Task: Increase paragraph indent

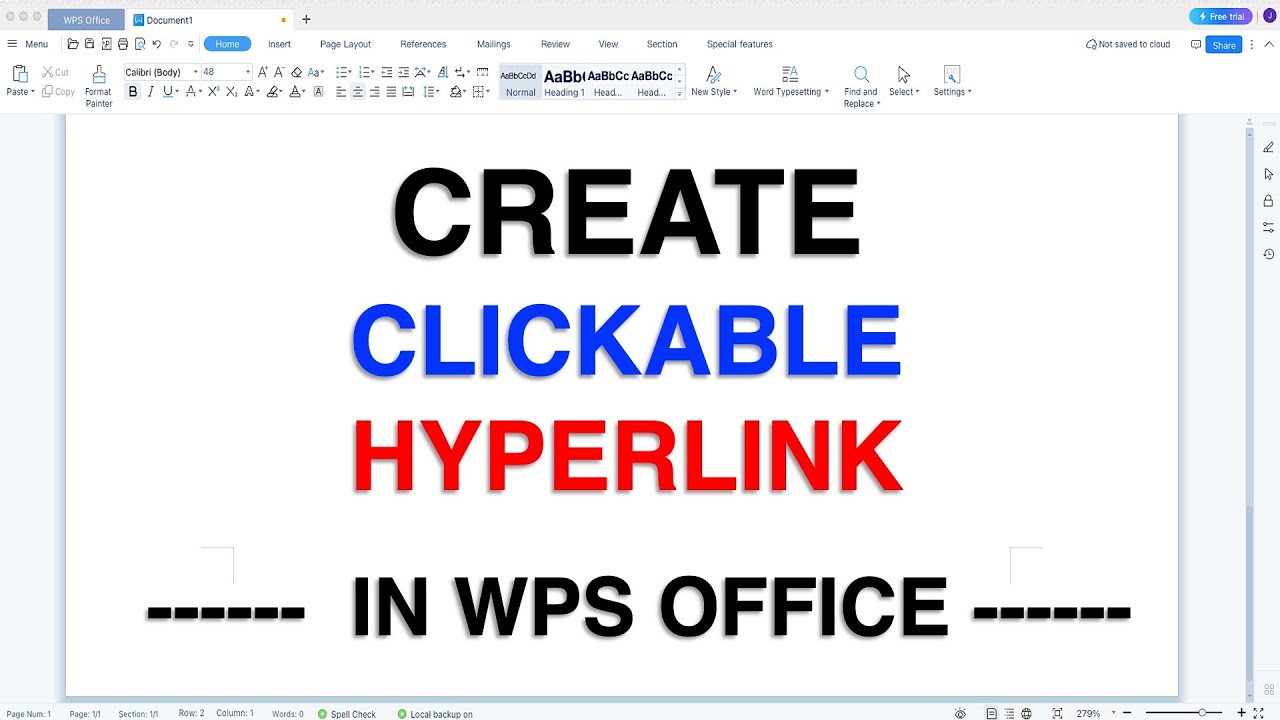Action: [x=403, y=72]
